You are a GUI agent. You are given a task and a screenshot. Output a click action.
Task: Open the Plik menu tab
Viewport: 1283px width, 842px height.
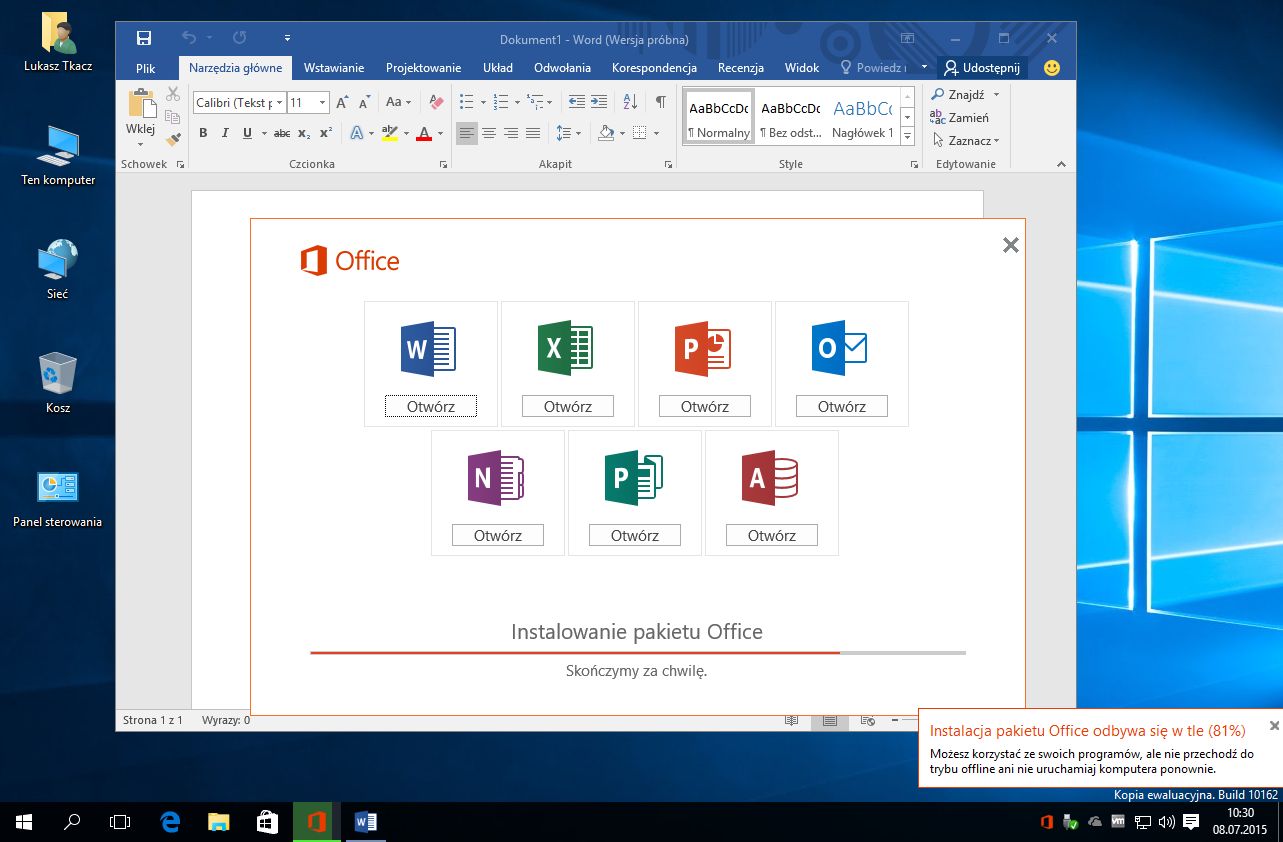[x=146, y=68]
